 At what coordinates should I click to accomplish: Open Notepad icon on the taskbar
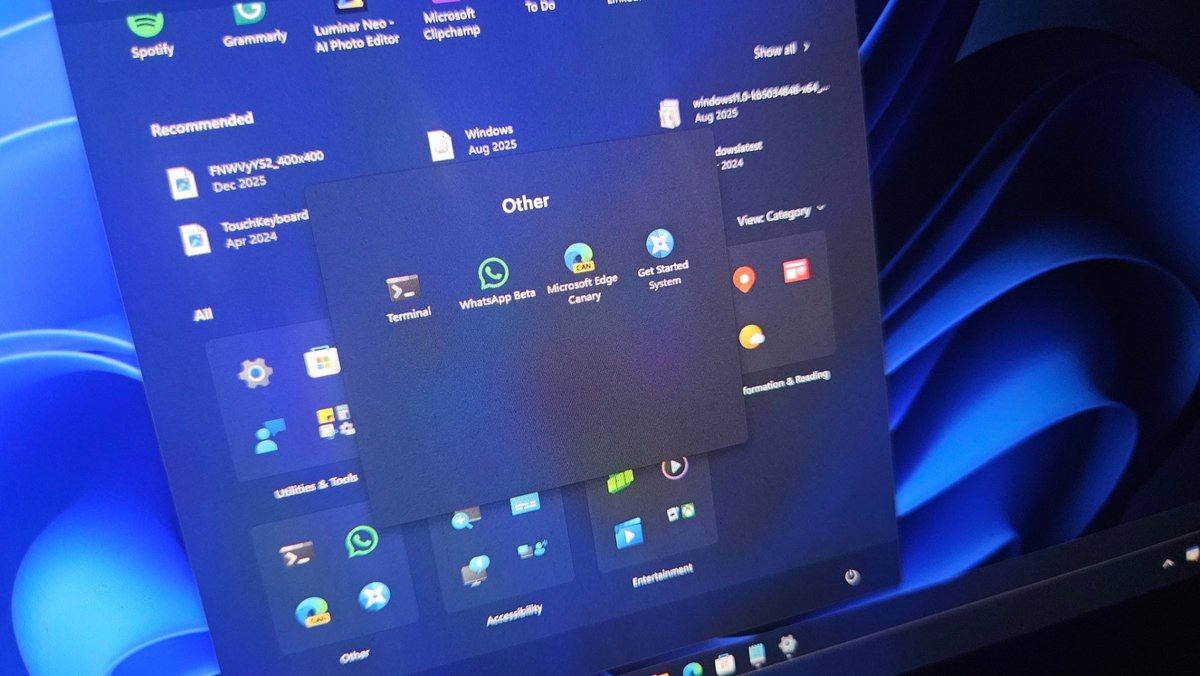pos(757,656)
